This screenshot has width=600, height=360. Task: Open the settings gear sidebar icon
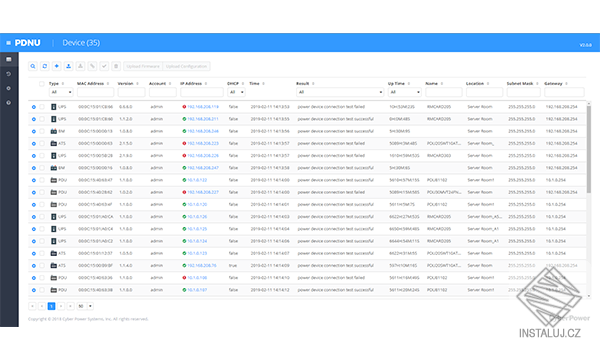pos(8,88)
